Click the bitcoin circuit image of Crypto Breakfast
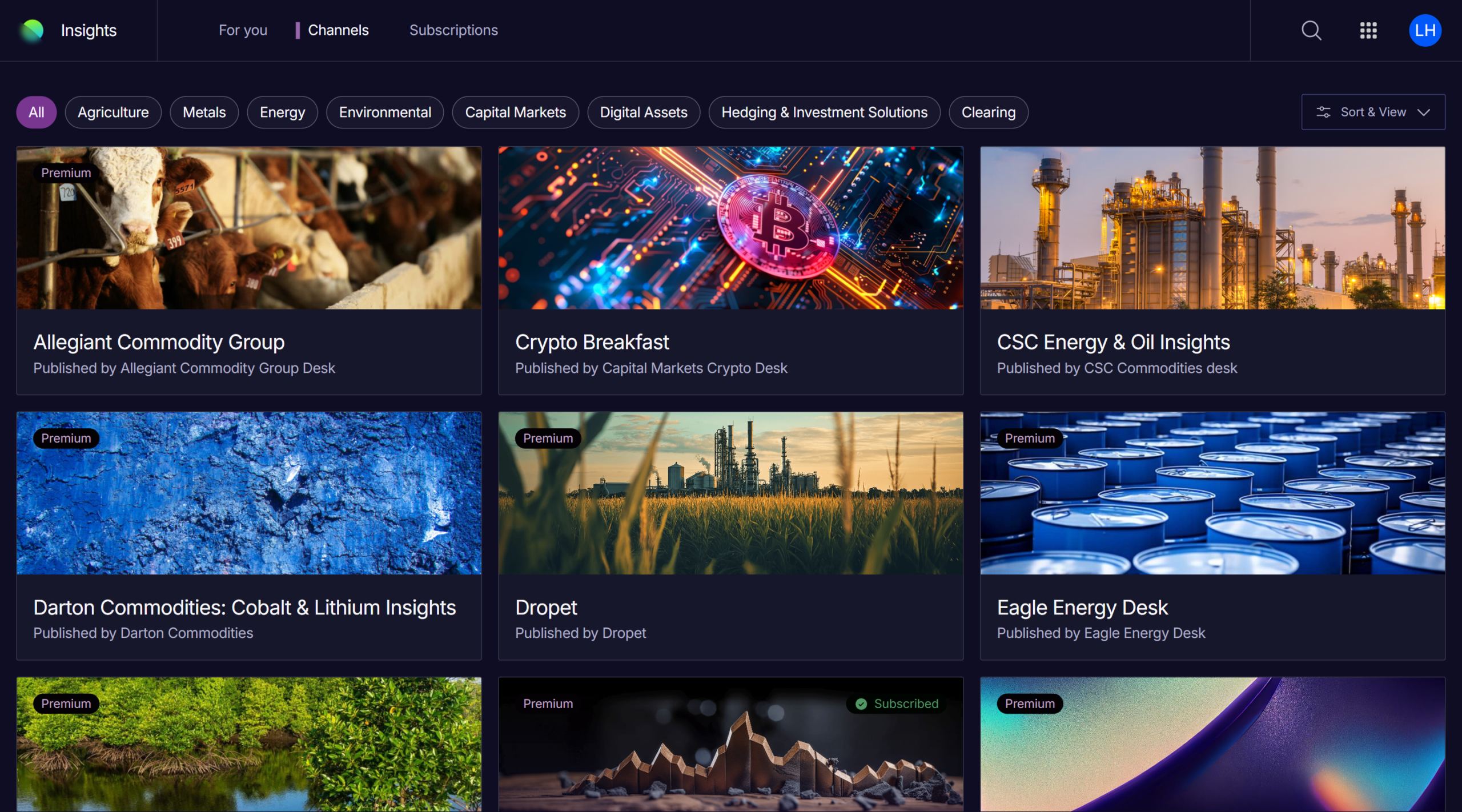This screenshot has height=812, width=1462. [731, 228]
